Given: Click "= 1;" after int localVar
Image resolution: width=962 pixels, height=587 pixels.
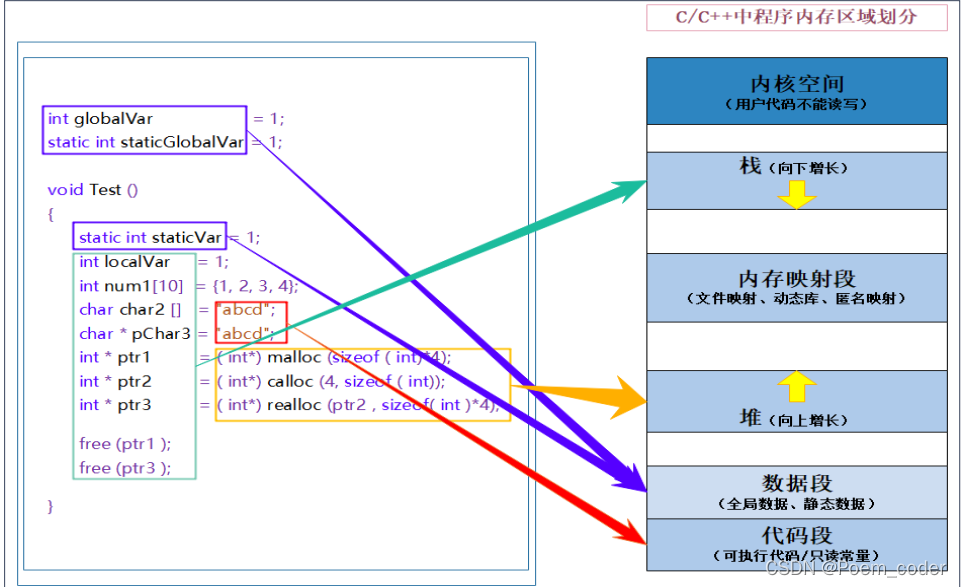Looking at the screenshot, I should (213, 262).
